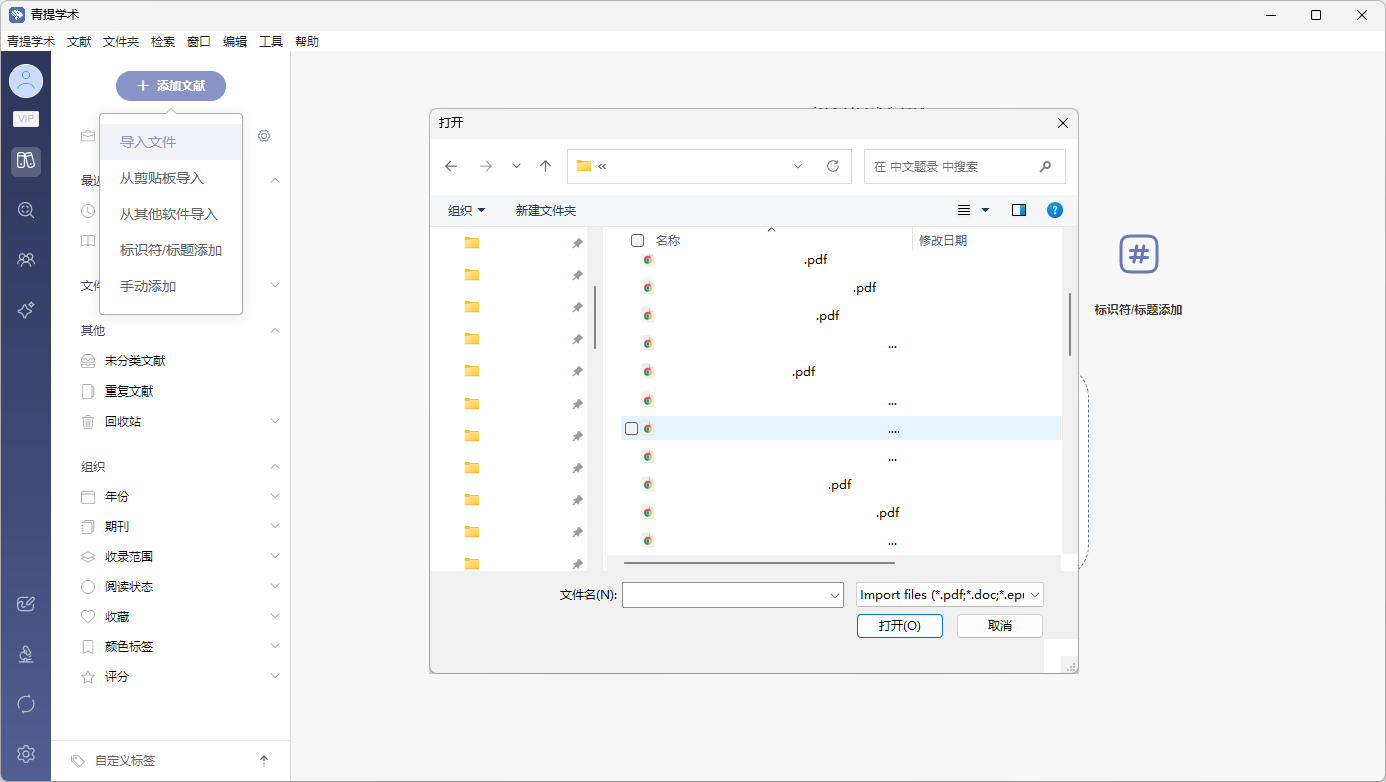The width and height of the screenshot is (1386, 782).
Task: Collapse the sidebar 组织 section chevron
Action: 275,466
